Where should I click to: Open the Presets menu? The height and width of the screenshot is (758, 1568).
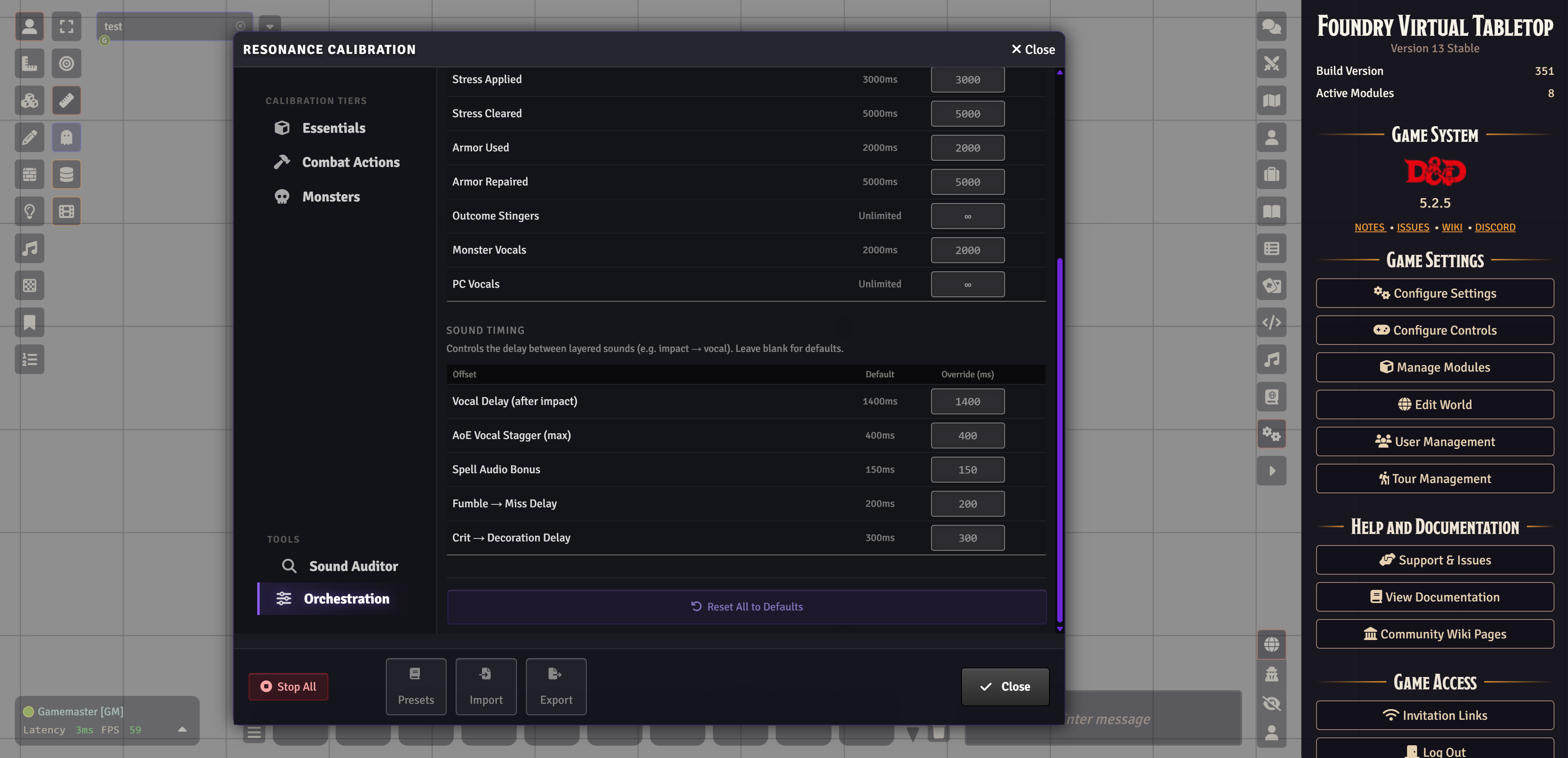click(x=416, y=686)
